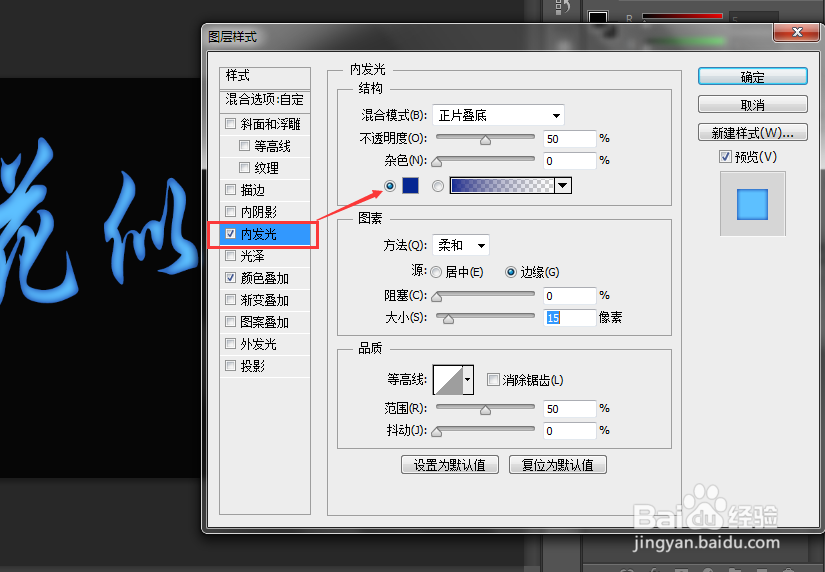
Task: Check the 消除锯齿(L) option
Action: click(x=493, y=379)
